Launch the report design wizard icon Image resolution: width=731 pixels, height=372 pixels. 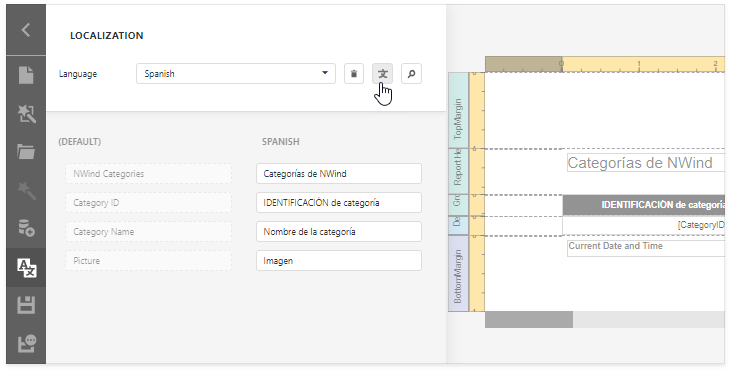(26, 113)
